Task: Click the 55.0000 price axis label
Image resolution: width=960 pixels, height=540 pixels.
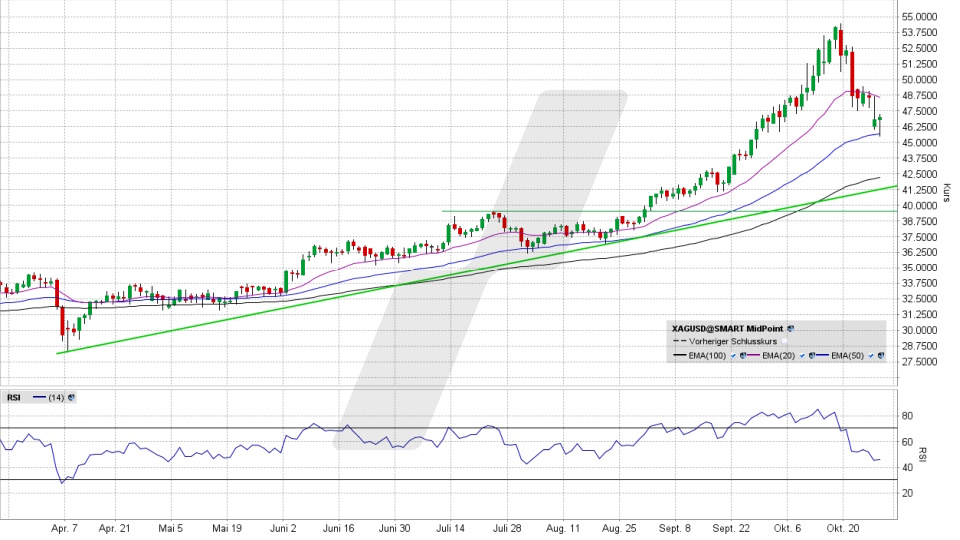Action: click(x=919, y=17)
